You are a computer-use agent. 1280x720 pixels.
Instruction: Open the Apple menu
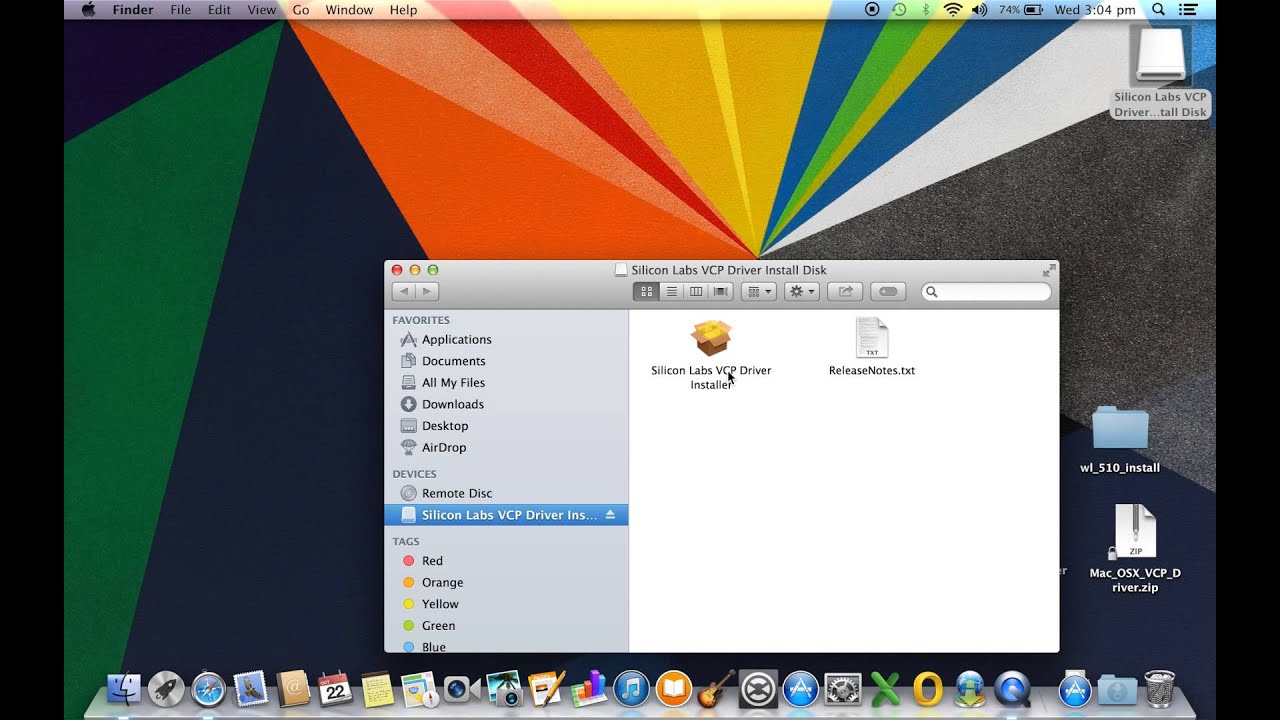[88, 10]
